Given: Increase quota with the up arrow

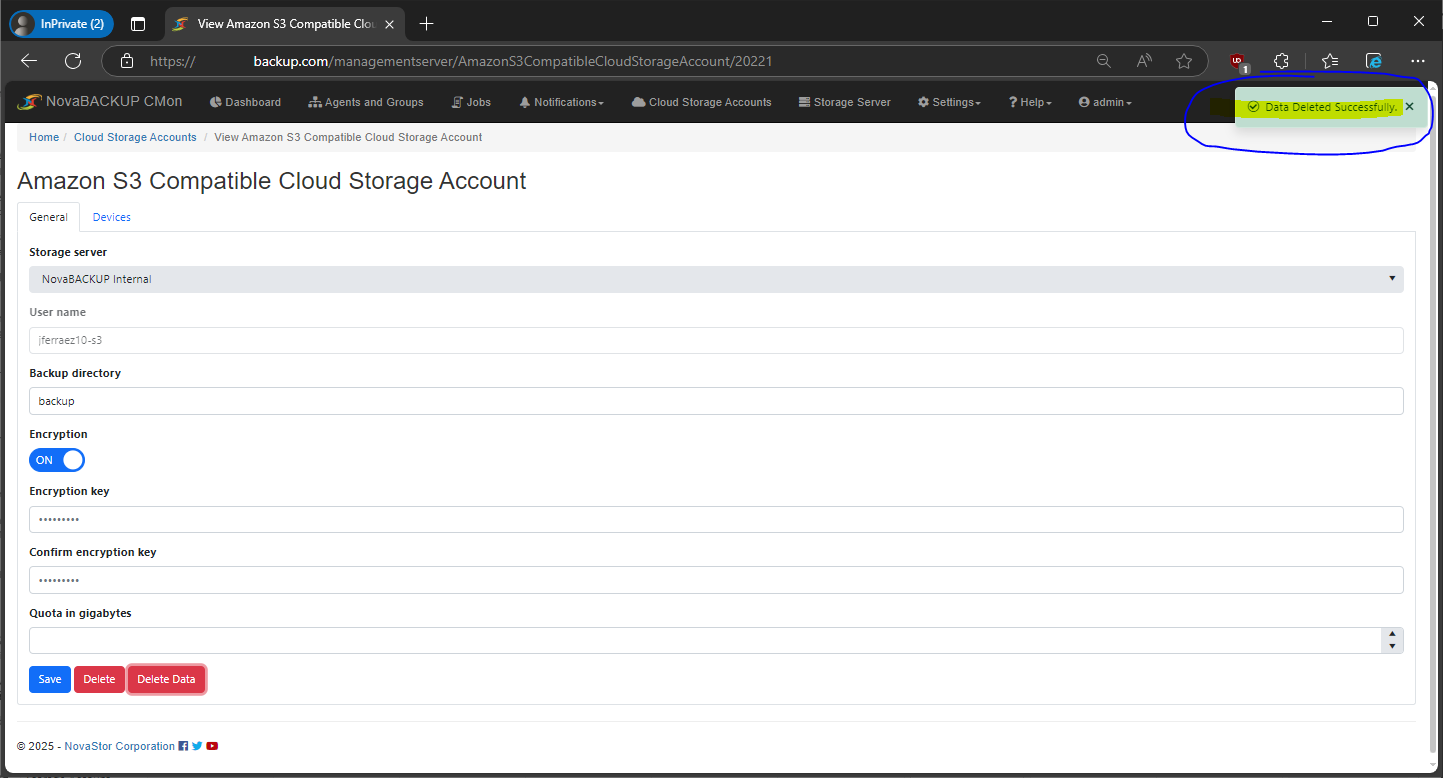Looking at the screenshot, I should pos(1392,634).
